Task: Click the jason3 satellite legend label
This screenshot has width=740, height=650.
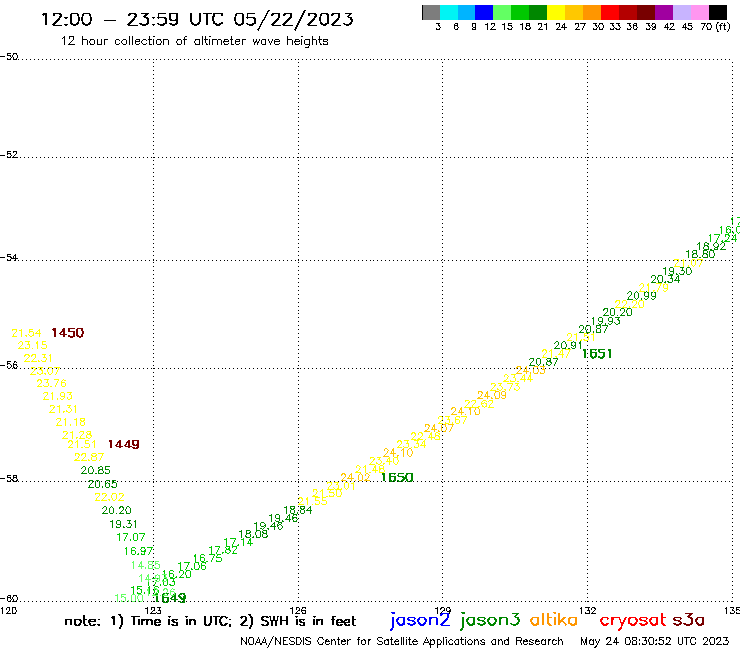Action: [x=490, y=620]
